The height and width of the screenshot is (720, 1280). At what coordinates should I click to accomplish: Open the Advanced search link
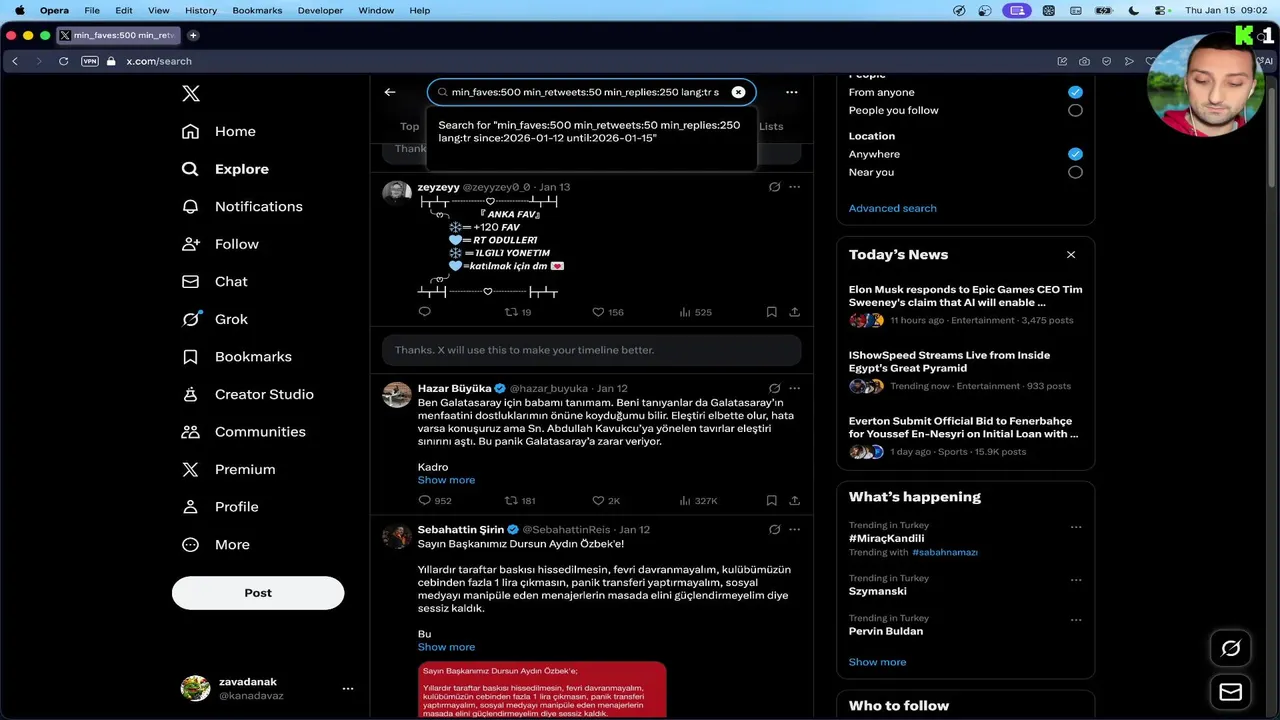tap(892, 208)
